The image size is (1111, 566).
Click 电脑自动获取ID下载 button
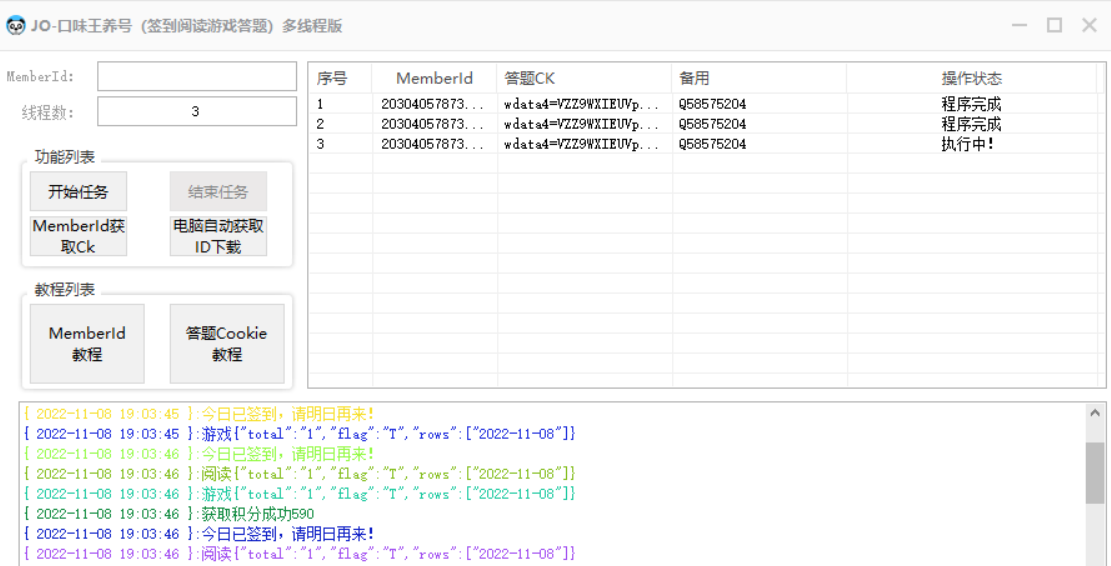point(218,236)
